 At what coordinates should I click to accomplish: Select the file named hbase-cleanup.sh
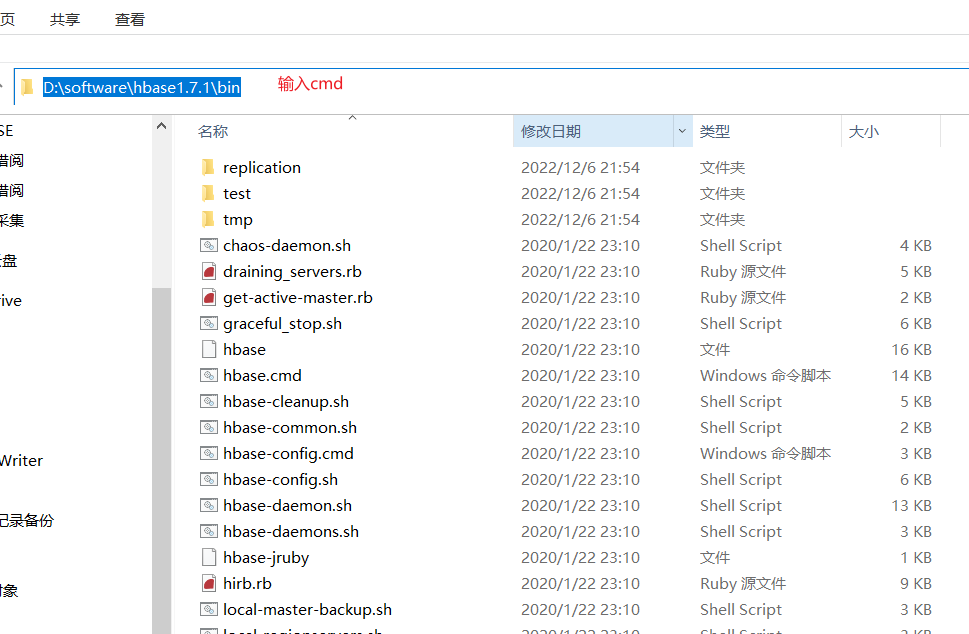point(286,402)
